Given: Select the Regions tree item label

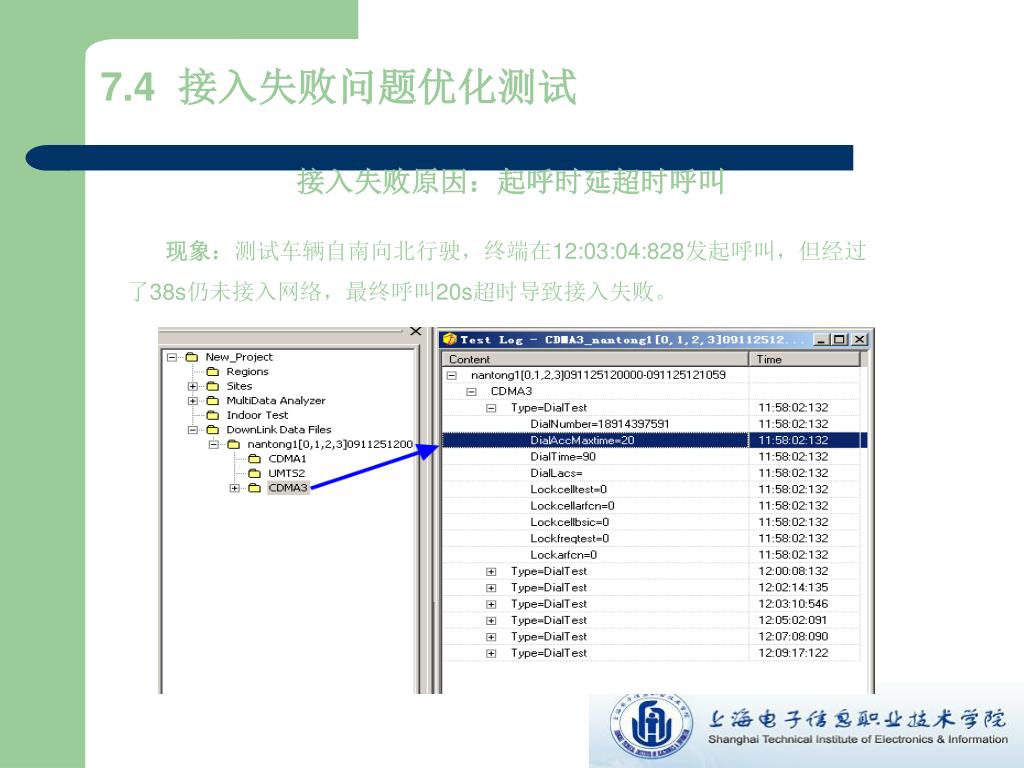Looking at the screenshot, I should pyautogui.click(x=248, y=372).
